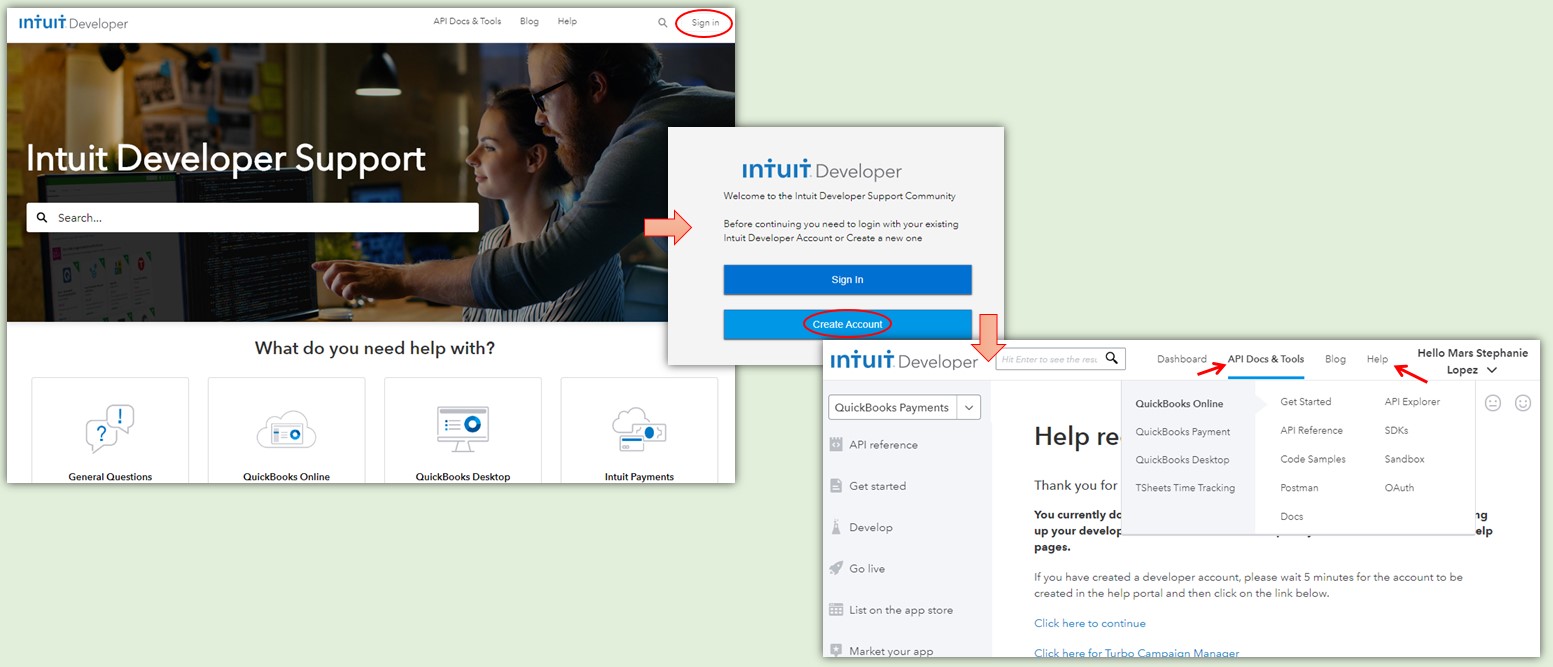This screenshot has width=1553, height=667.
Task: Click the Create Account button
Action: (847, 324)
